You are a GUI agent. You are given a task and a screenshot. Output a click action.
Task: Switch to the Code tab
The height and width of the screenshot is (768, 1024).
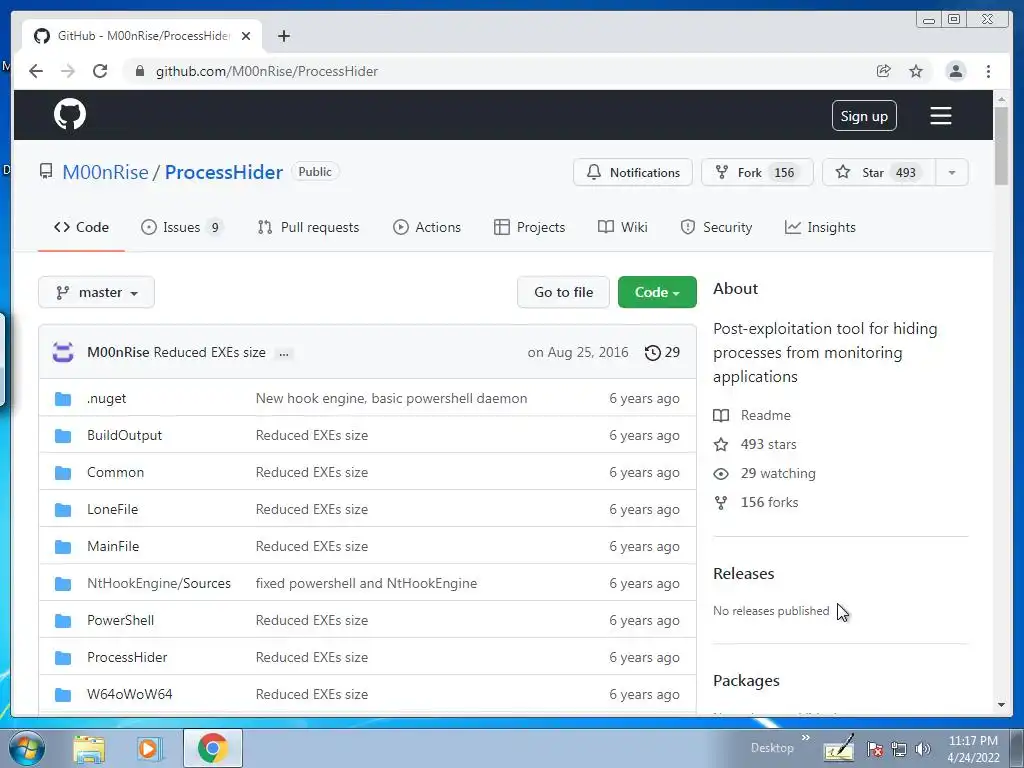(81, 227)
